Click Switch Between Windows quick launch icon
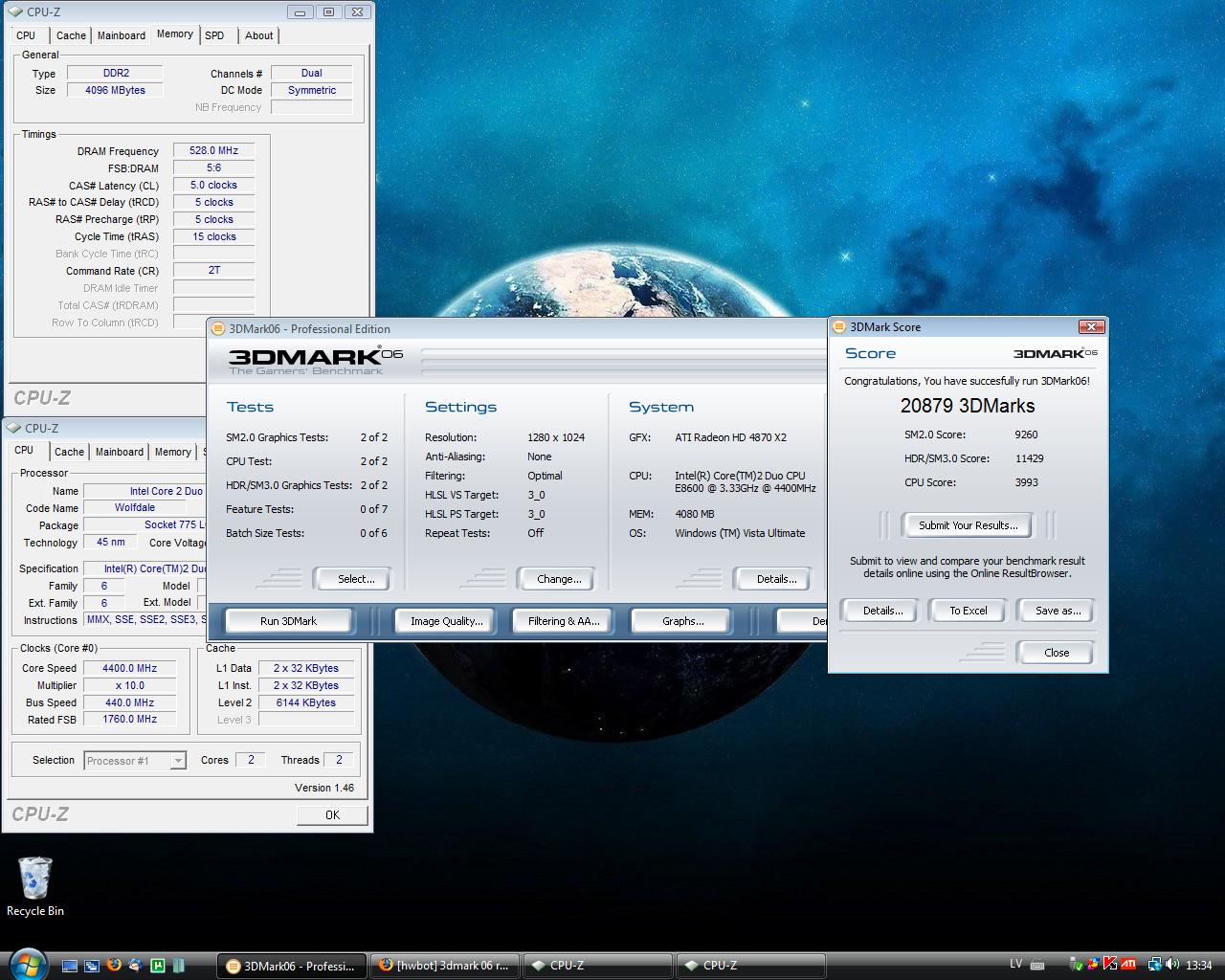 coord(91,966)
